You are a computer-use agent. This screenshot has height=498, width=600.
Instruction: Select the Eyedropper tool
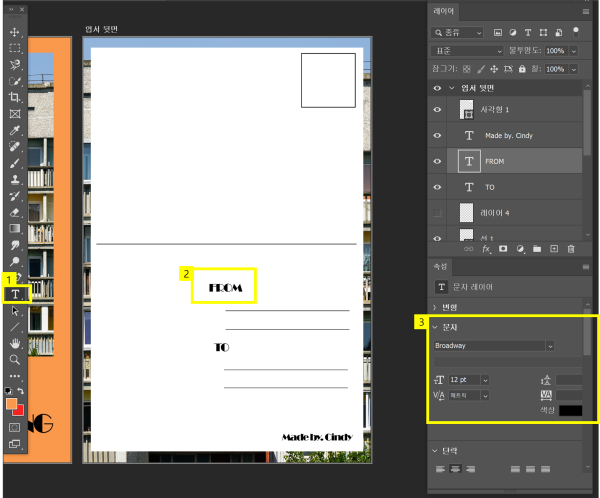15,131
